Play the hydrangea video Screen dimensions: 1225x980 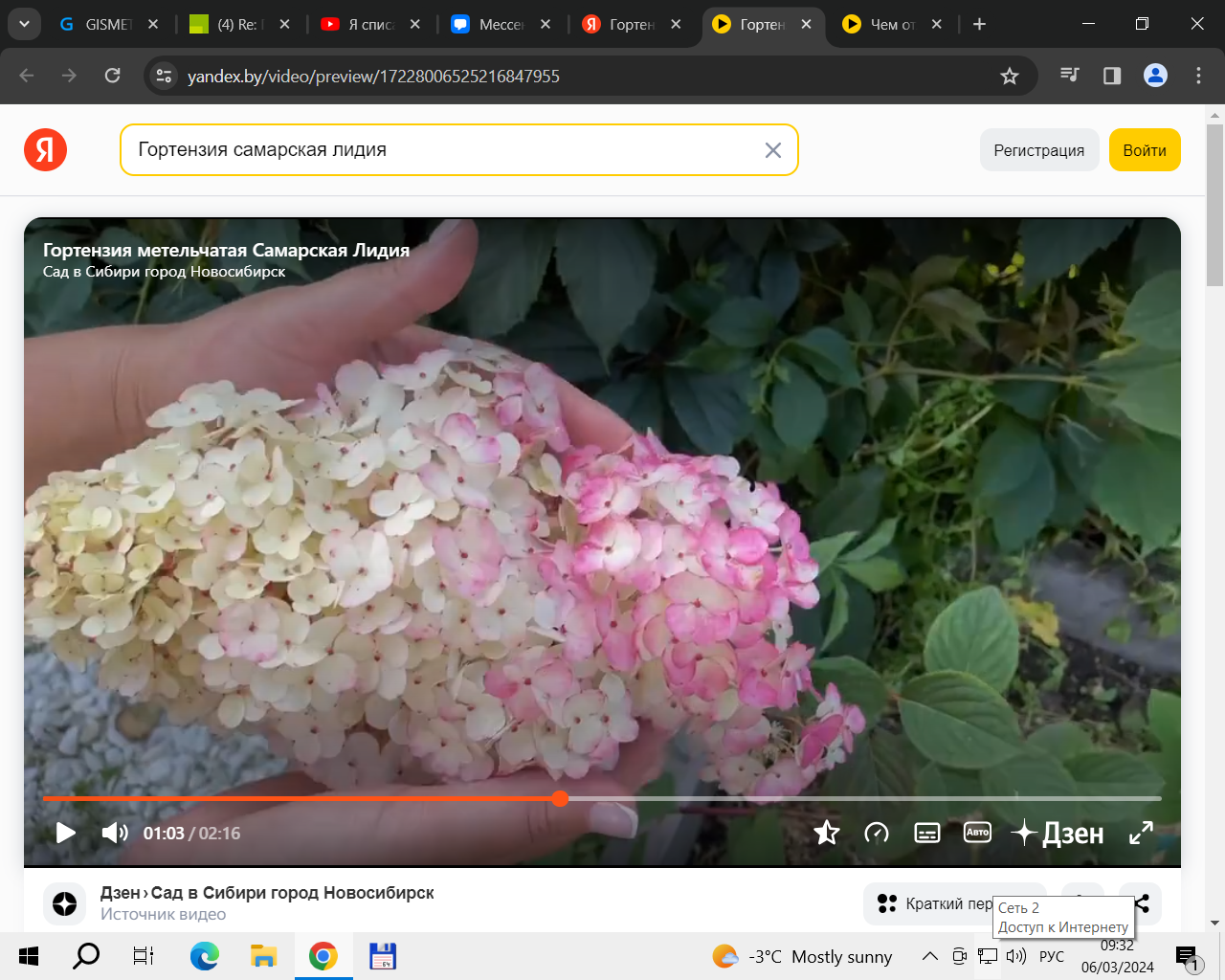[65, 833]
